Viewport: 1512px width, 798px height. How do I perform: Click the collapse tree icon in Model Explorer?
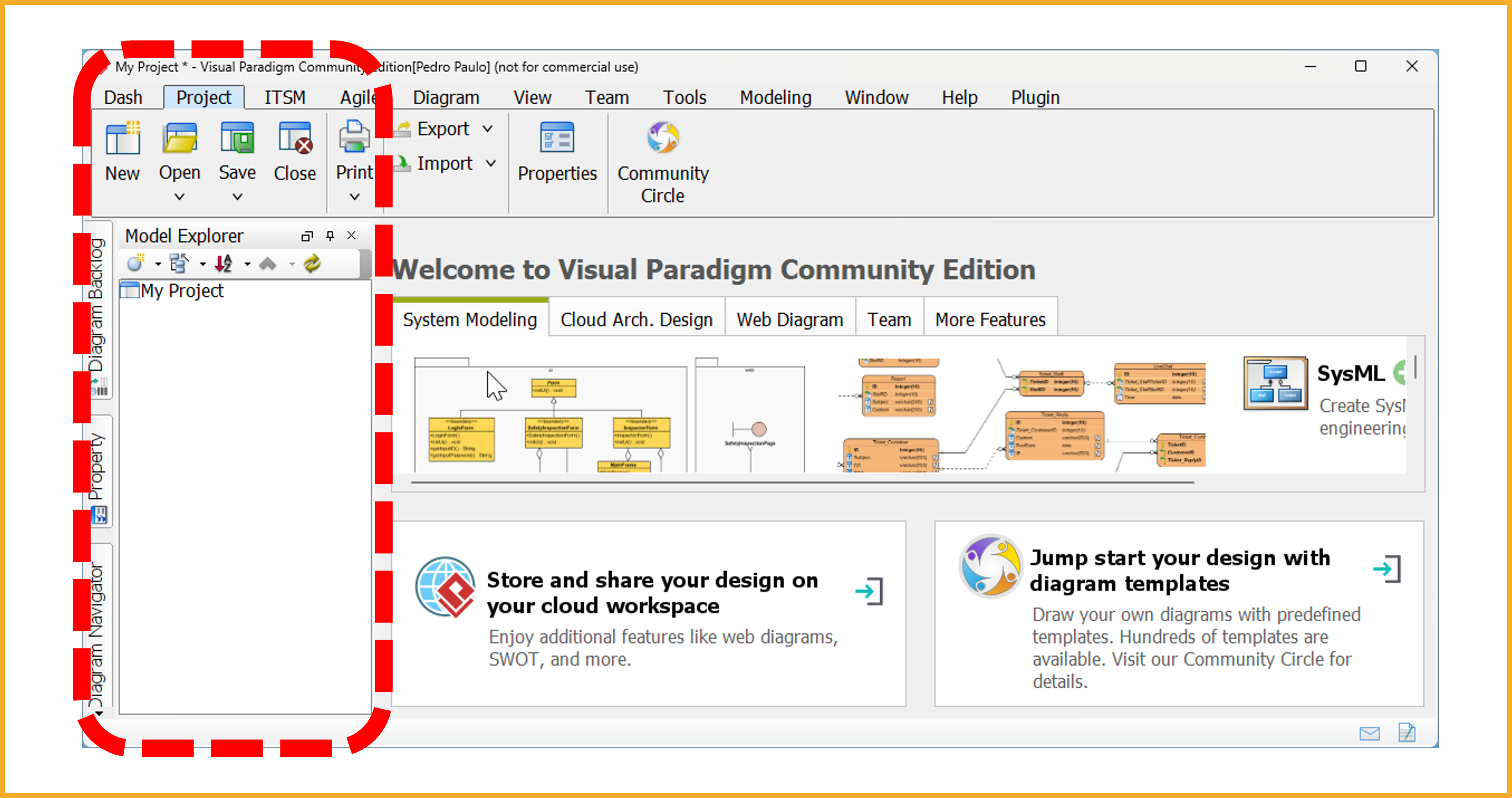[x=179, y=263]
